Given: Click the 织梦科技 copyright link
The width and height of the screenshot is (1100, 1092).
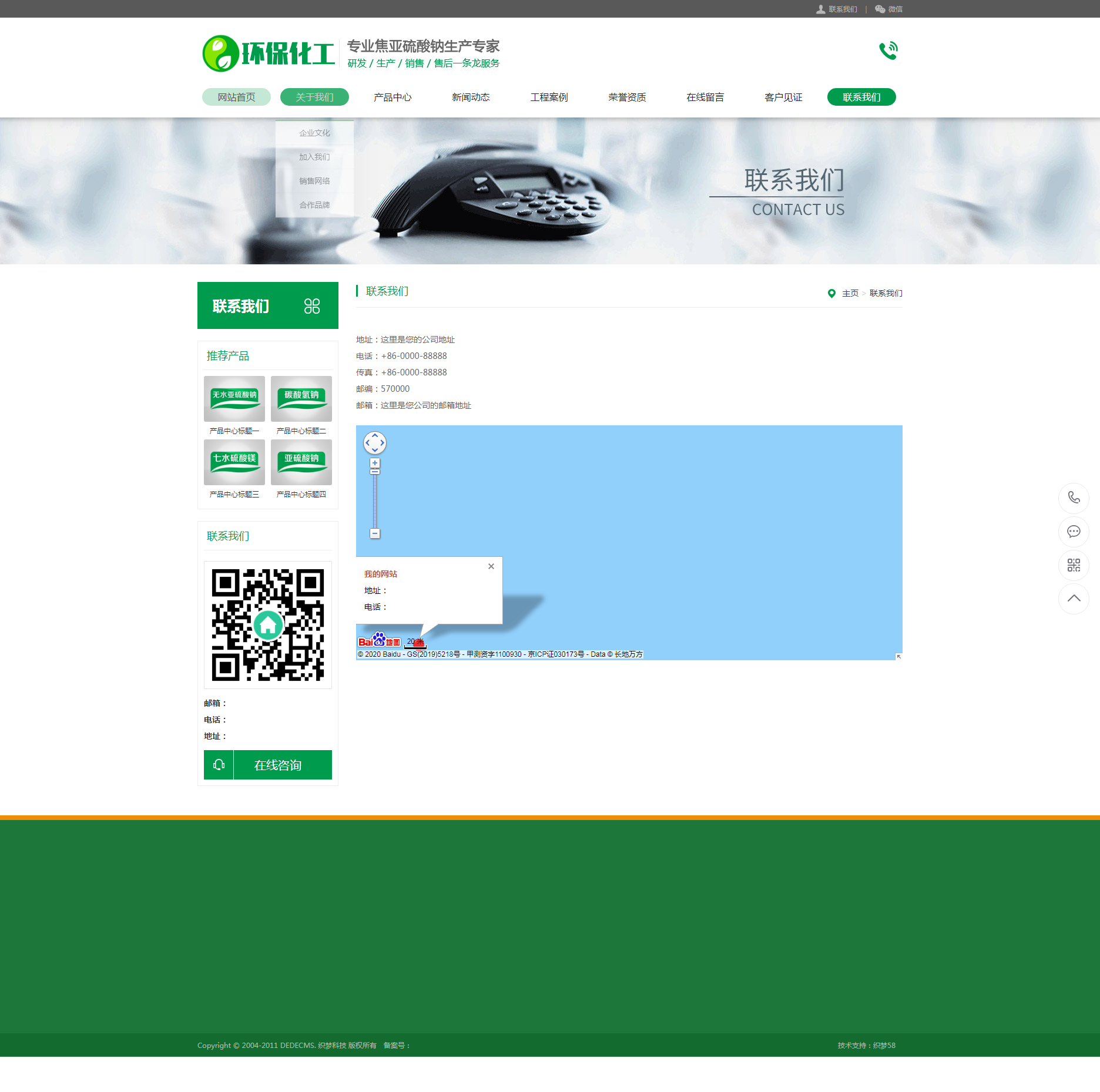Looking at the screenshot, I should point(332,1045).
